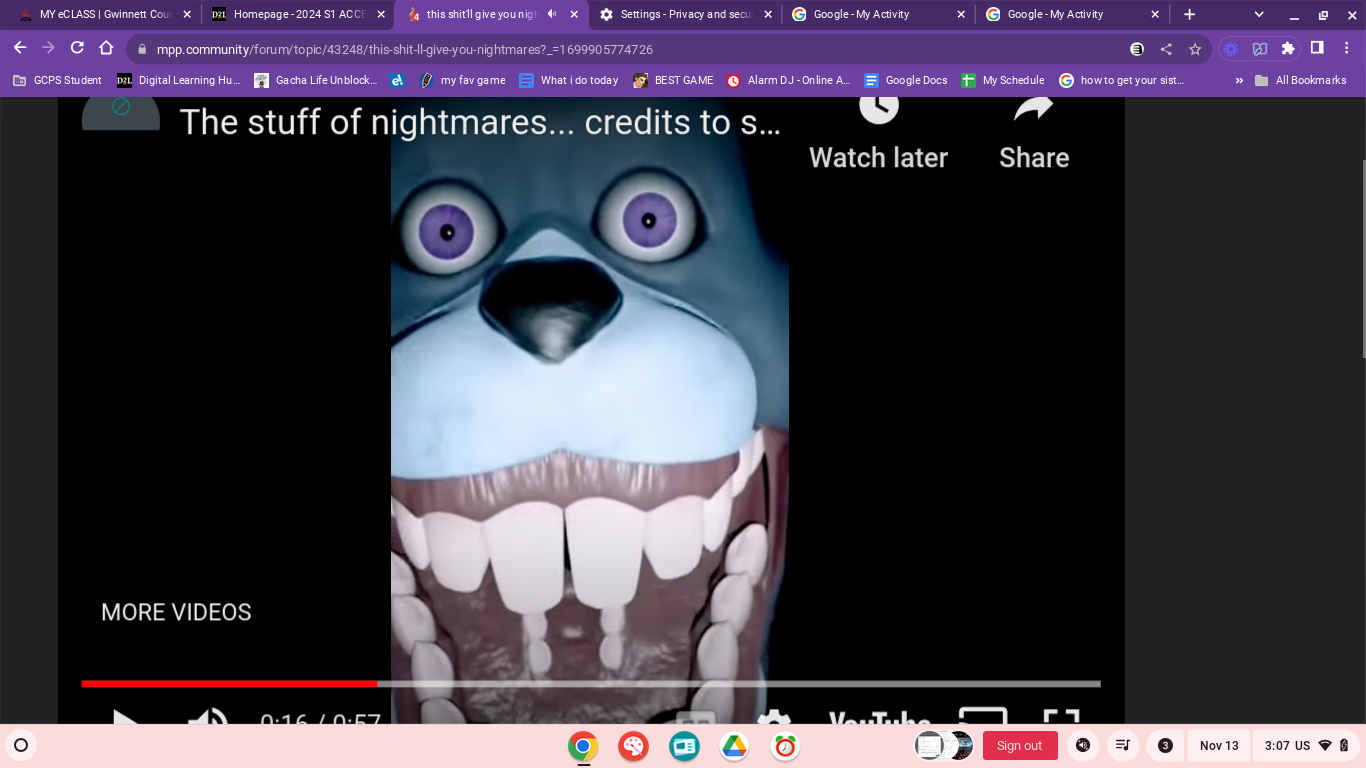
Task: Open the paint palette shelf app
Action: 632,746
